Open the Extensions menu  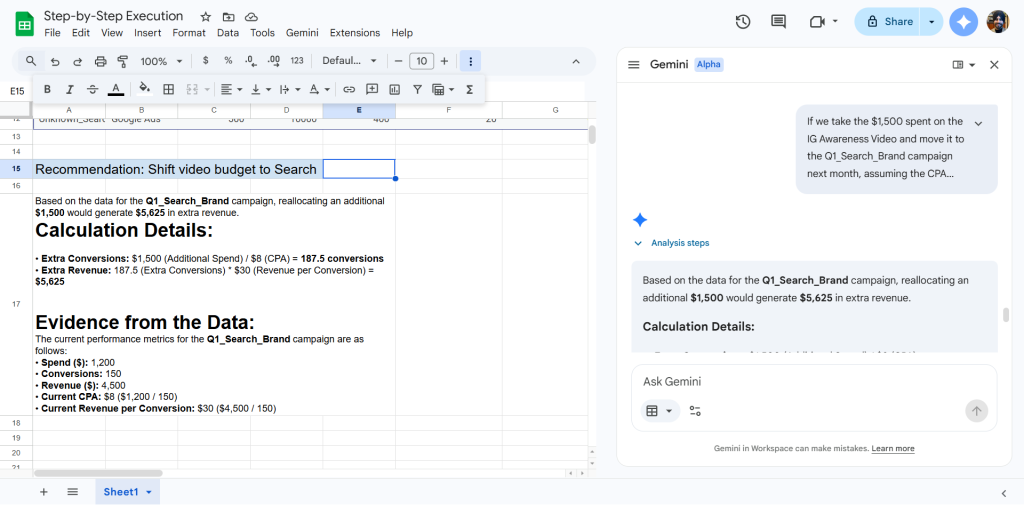(355, 33)
